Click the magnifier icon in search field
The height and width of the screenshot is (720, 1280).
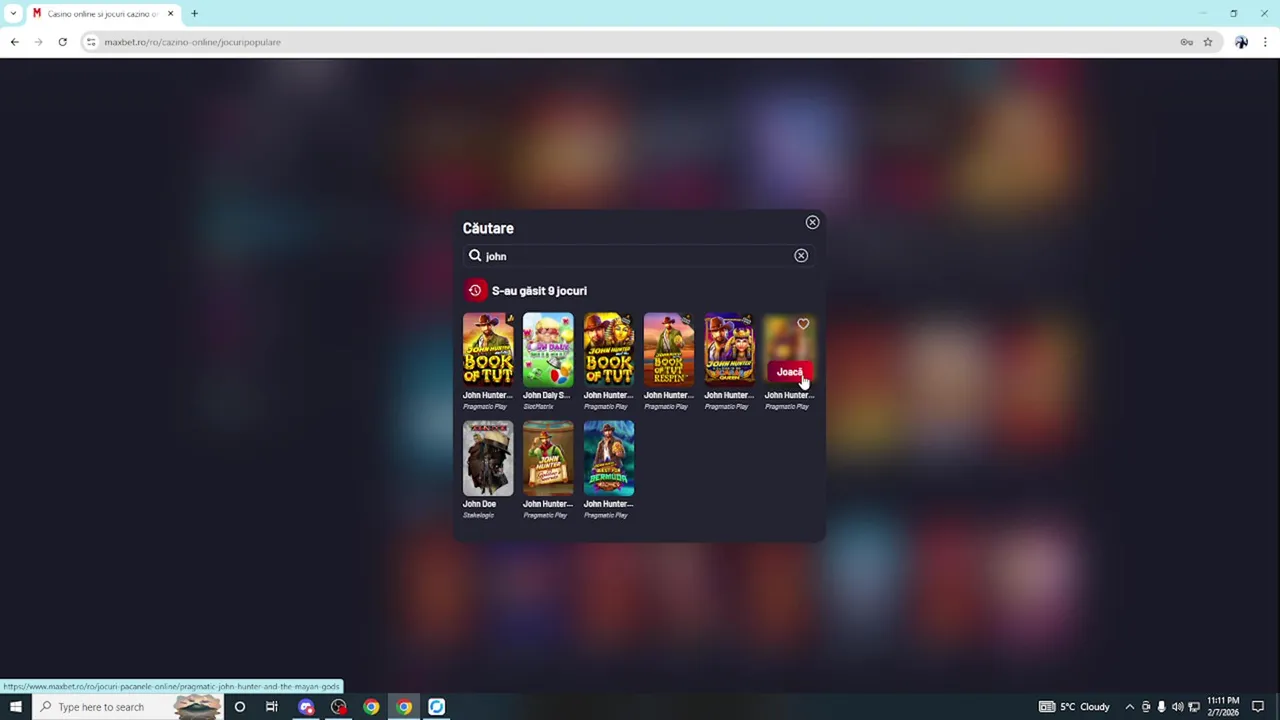[x=475, y=256]
